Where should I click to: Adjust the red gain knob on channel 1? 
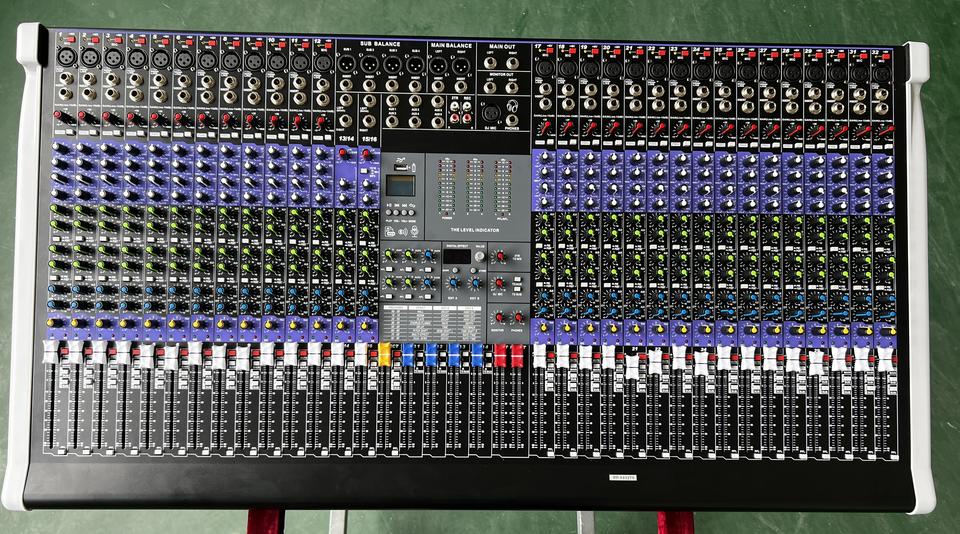coord(58,115)
